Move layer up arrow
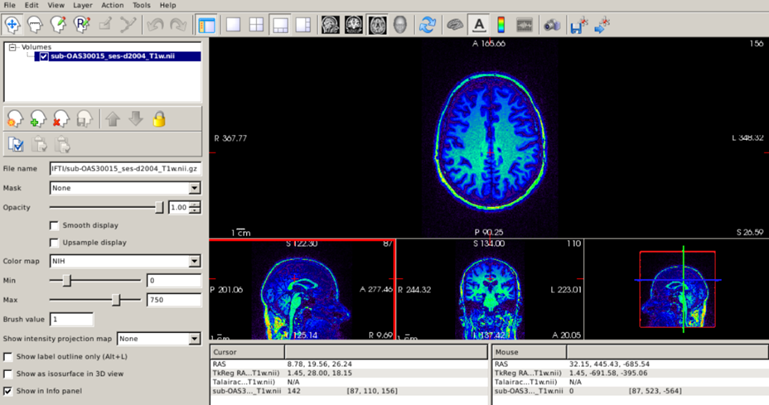Viewport: 769px width, 405px height. pyautogui.click(x=113, y=119)
